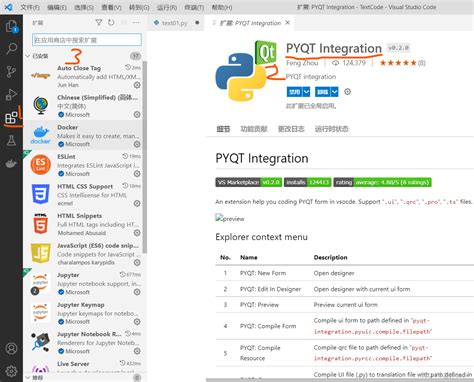Open the View menu
Screen dimensions: 474x382
coord(111,7)
